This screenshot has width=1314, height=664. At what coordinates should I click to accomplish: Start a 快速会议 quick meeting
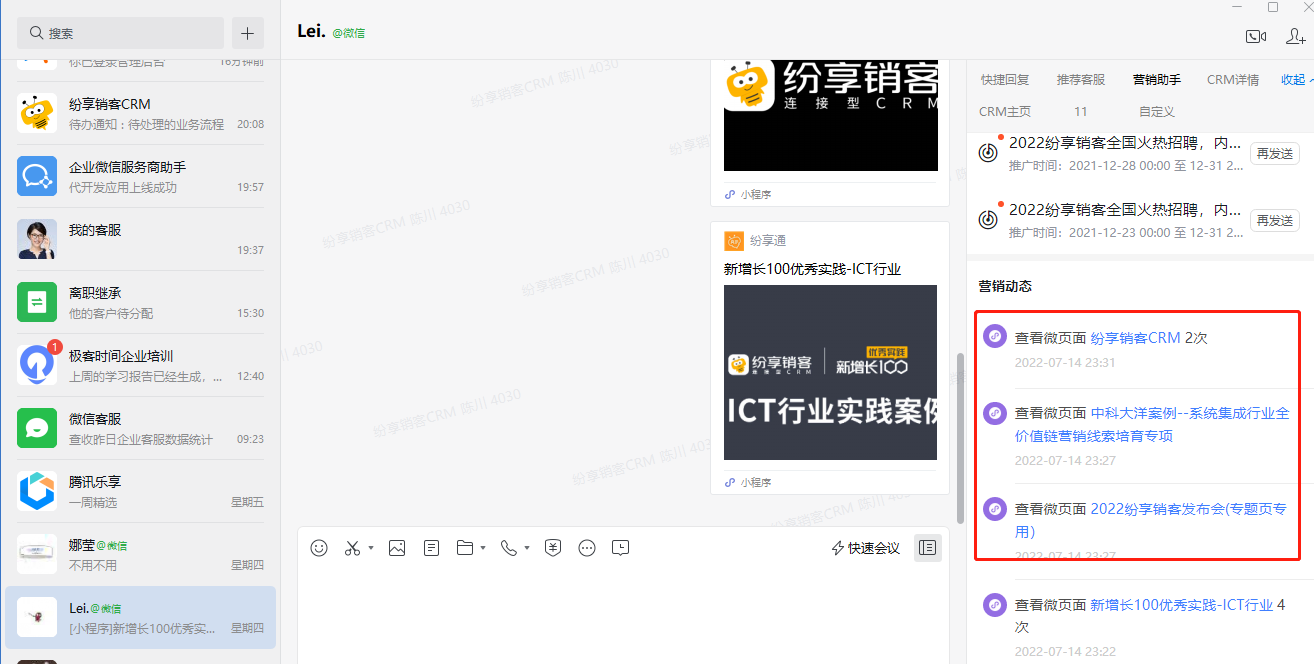pos(866,548)
